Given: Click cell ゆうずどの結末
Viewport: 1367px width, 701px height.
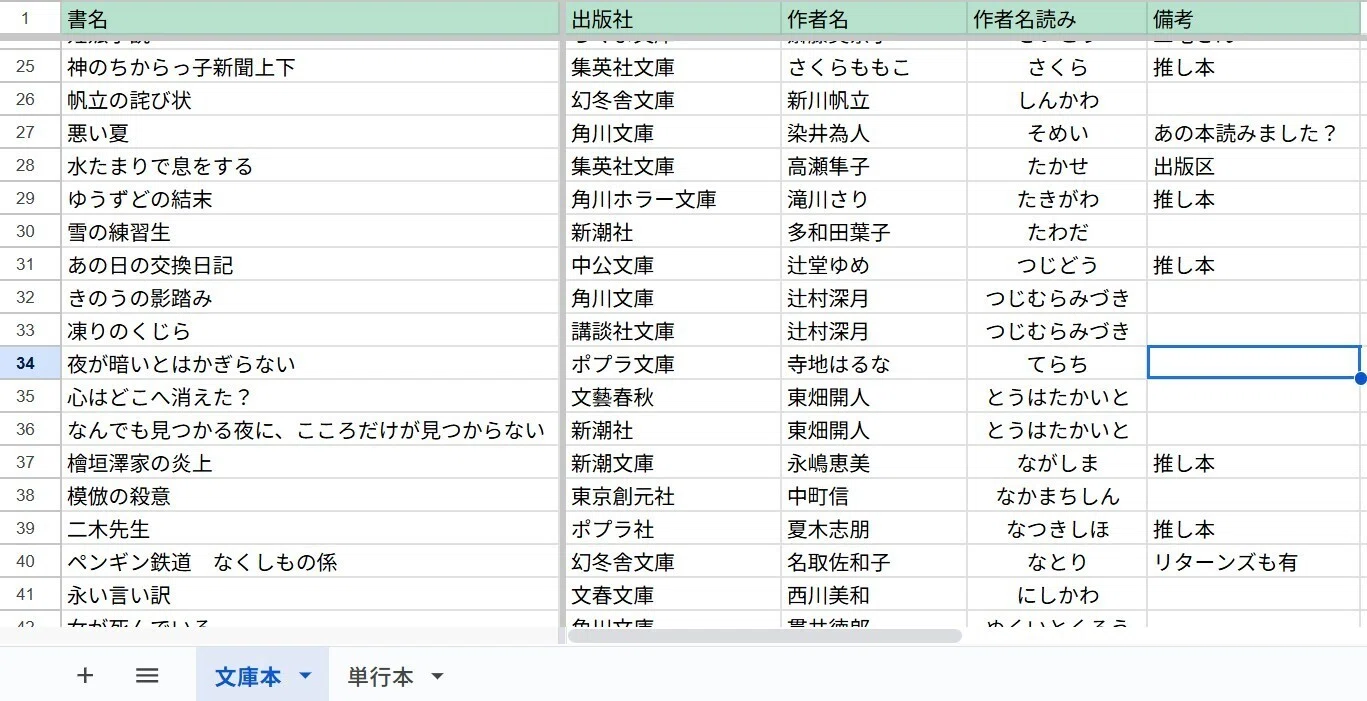Looking at the screenshot, I should point(310,199).
